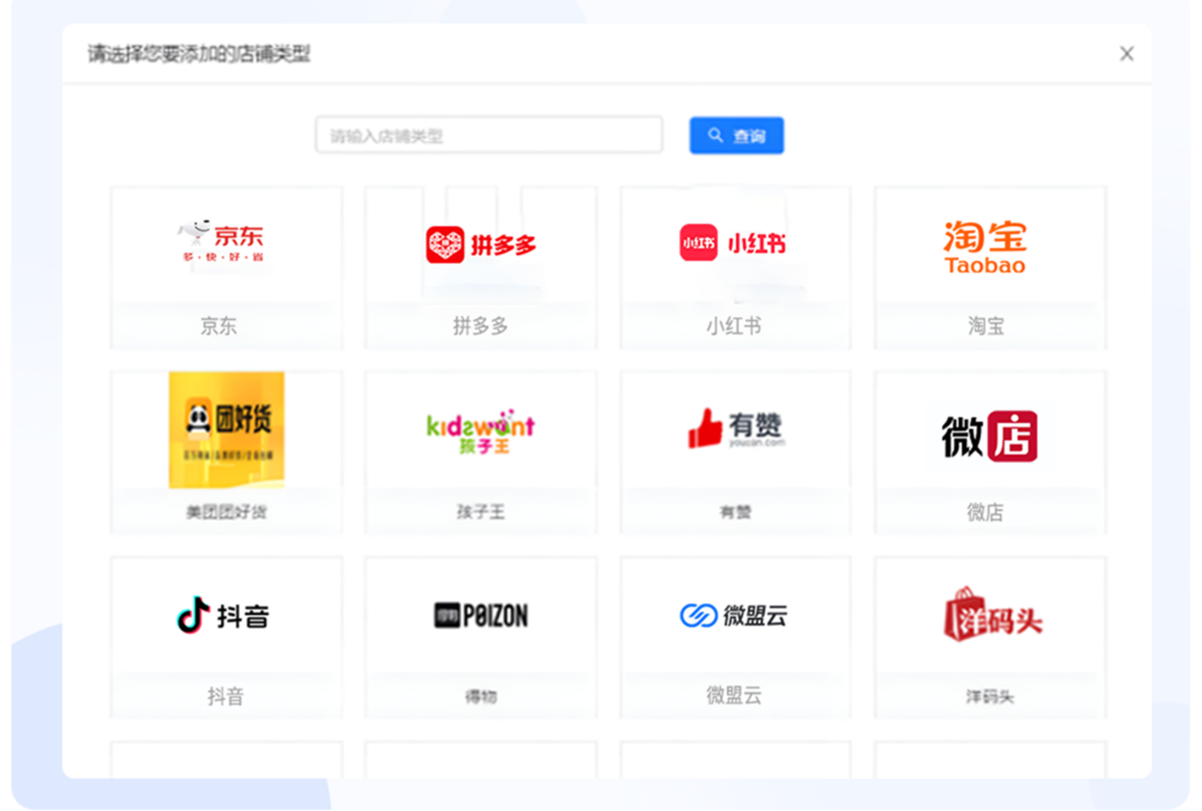Viewport: 1202px width, 811px height.
Task: Click the 抖音 caption below the logo
Action: [x=225, y=697]
